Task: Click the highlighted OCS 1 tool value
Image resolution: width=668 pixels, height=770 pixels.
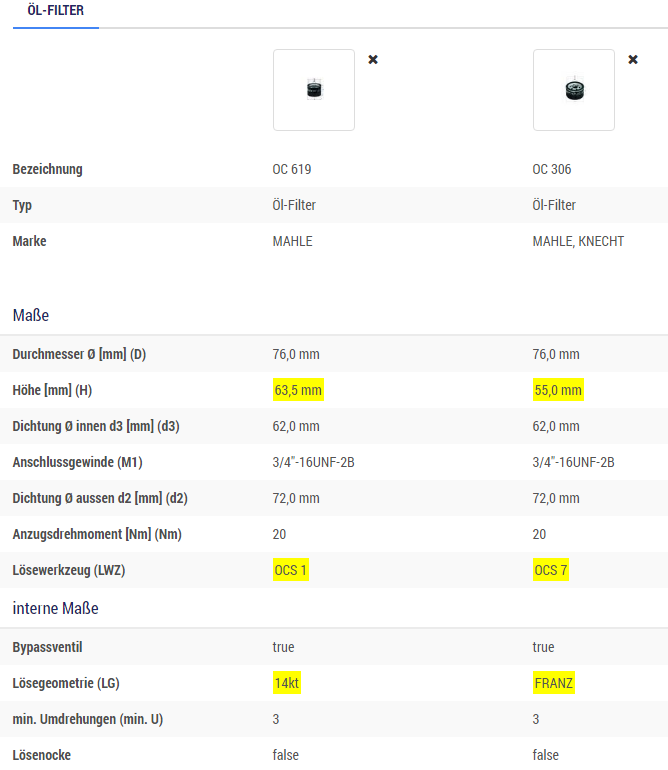Action: point(291,570)
